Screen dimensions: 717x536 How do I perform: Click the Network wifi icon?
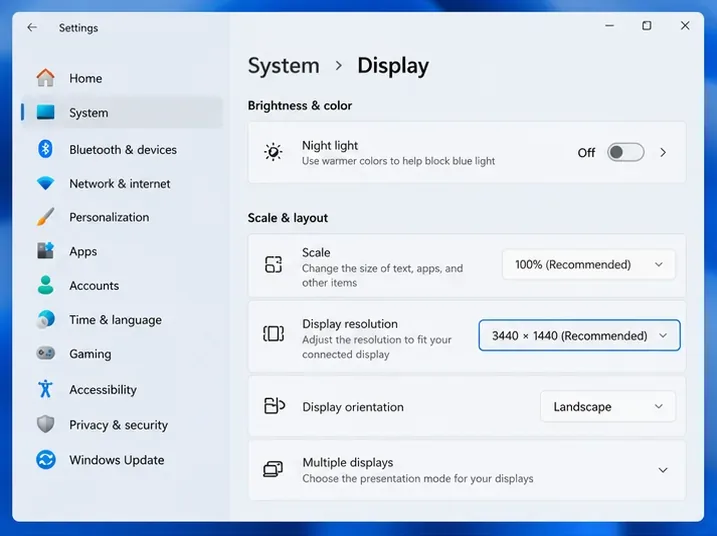(45, 183)
